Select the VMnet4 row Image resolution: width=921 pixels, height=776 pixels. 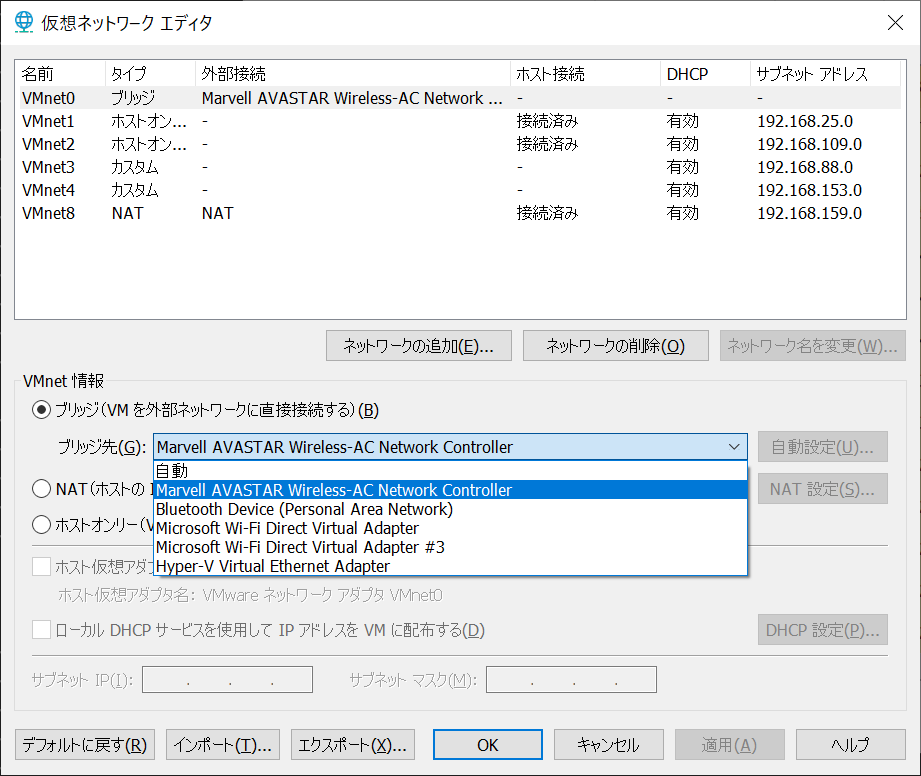pyautogui.click(x=460, y=190)
